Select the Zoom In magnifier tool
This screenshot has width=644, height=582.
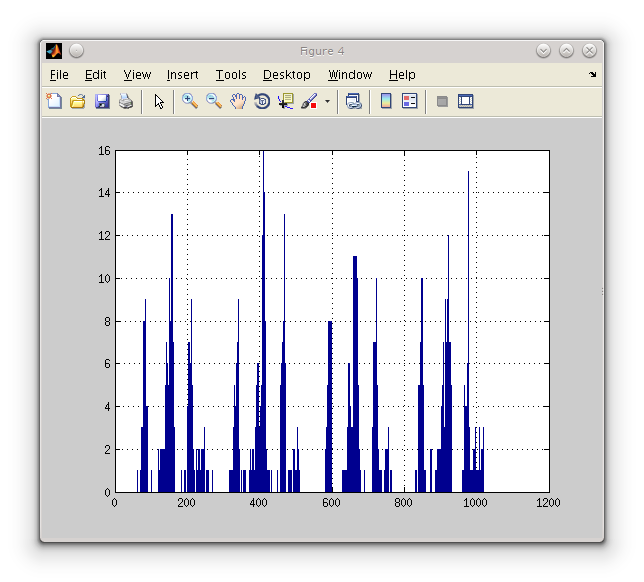point(190,101)
